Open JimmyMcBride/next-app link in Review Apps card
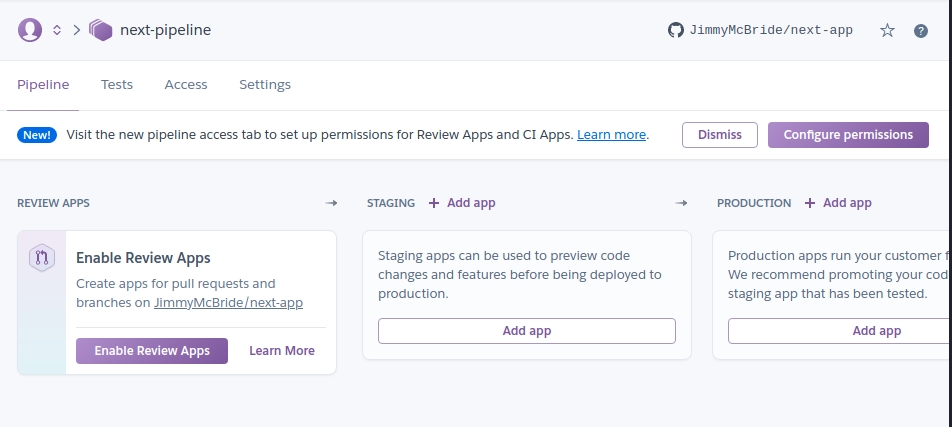 (228, 302)
